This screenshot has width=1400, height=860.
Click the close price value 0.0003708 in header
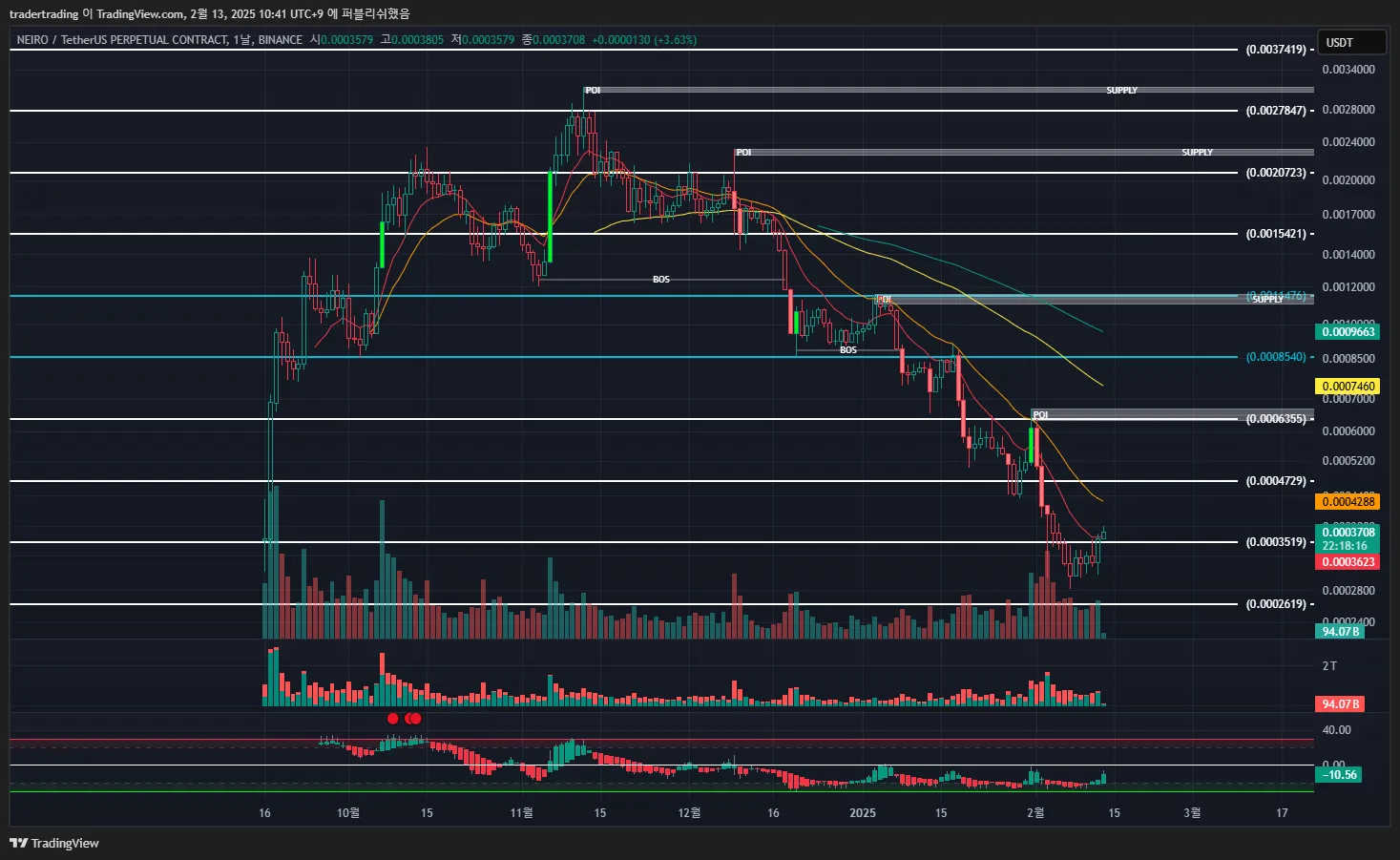tap(558, 40)
